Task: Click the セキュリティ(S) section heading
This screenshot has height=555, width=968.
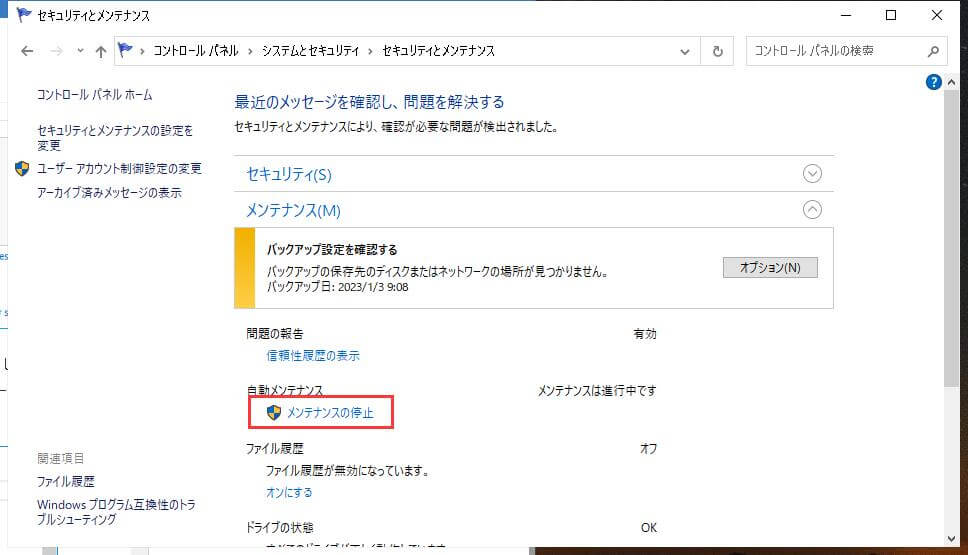Action: 289,174
